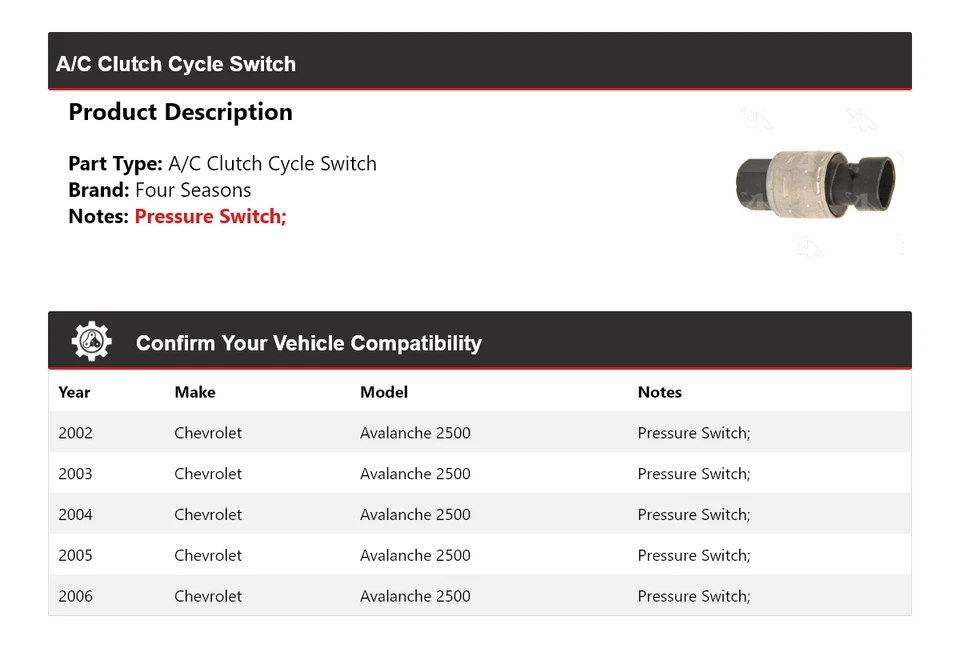Screen dimensions: 960x648
Task: Select the 2005 year row cell
Action: (x=76, y=555)
